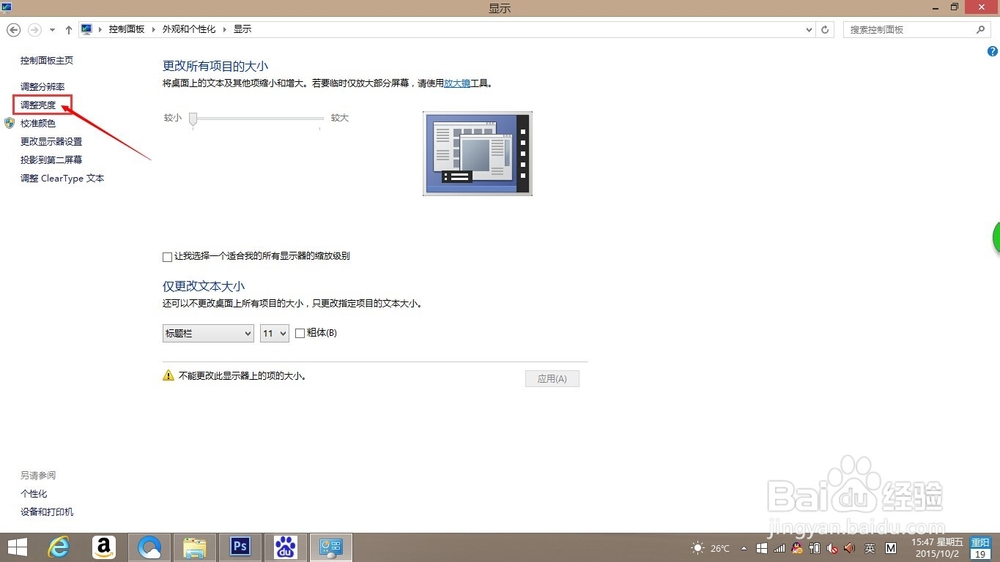Click the taskbar clock 15:47
The image size is (1000, 562).
937,547
